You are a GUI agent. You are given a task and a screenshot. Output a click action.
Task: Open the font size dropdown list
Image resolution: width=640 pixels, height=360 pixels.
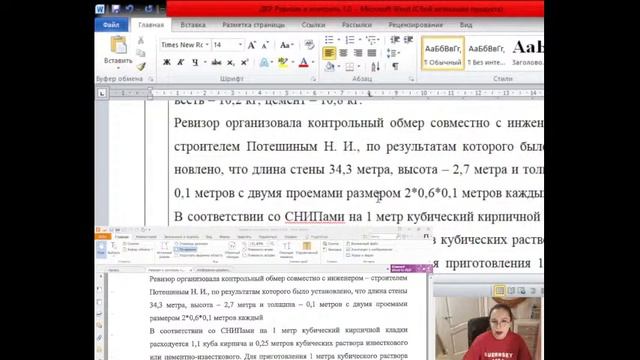click(x=240, y=45)
